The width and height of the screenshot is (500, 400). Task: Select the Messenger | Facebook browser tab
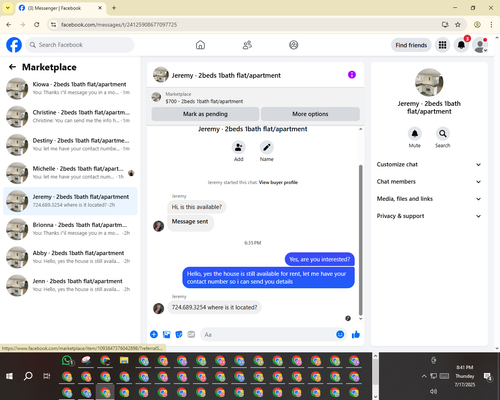coord(61,8)
